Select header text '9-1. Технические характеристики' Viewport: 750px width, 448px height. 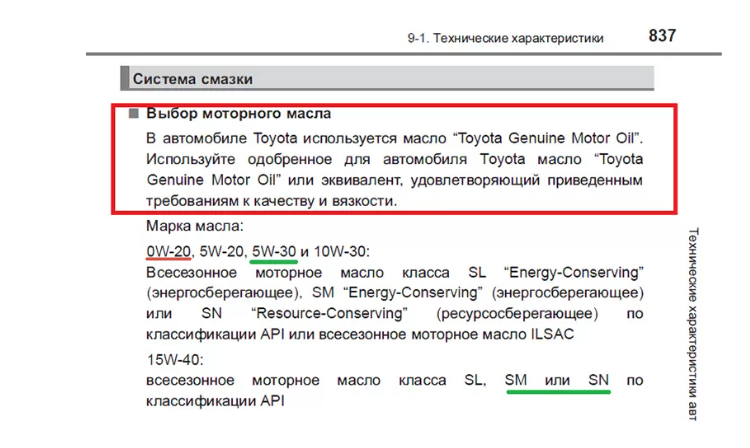505,38
